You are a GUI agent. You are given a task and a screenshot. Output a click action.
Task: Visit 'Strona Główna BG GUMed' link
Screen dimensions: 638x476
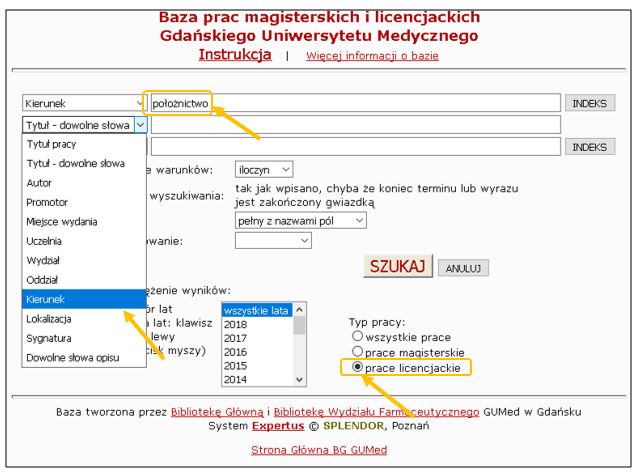pos(318,450)
